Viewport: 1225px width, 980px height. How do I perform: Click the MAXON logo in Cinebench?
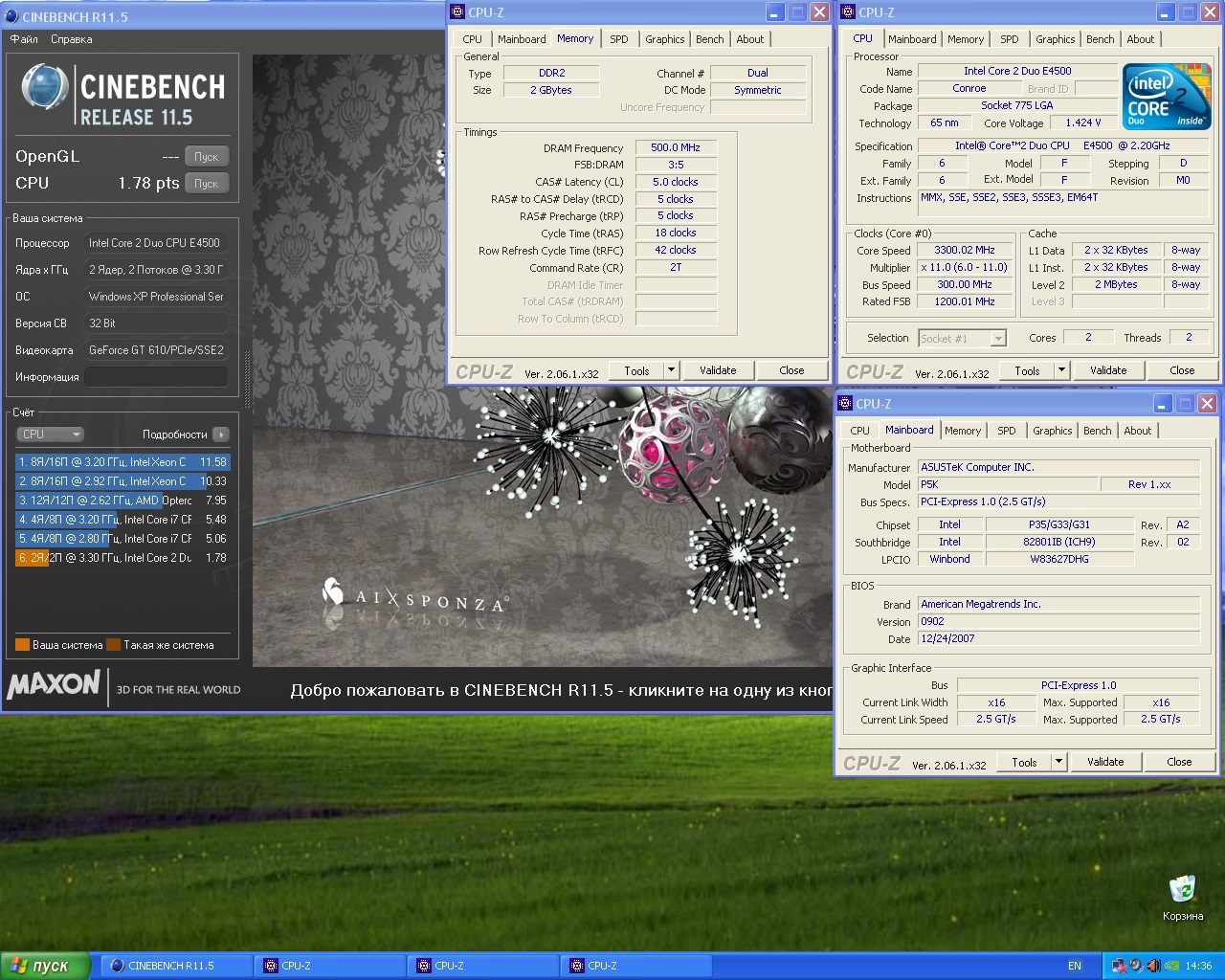[54, 684]
